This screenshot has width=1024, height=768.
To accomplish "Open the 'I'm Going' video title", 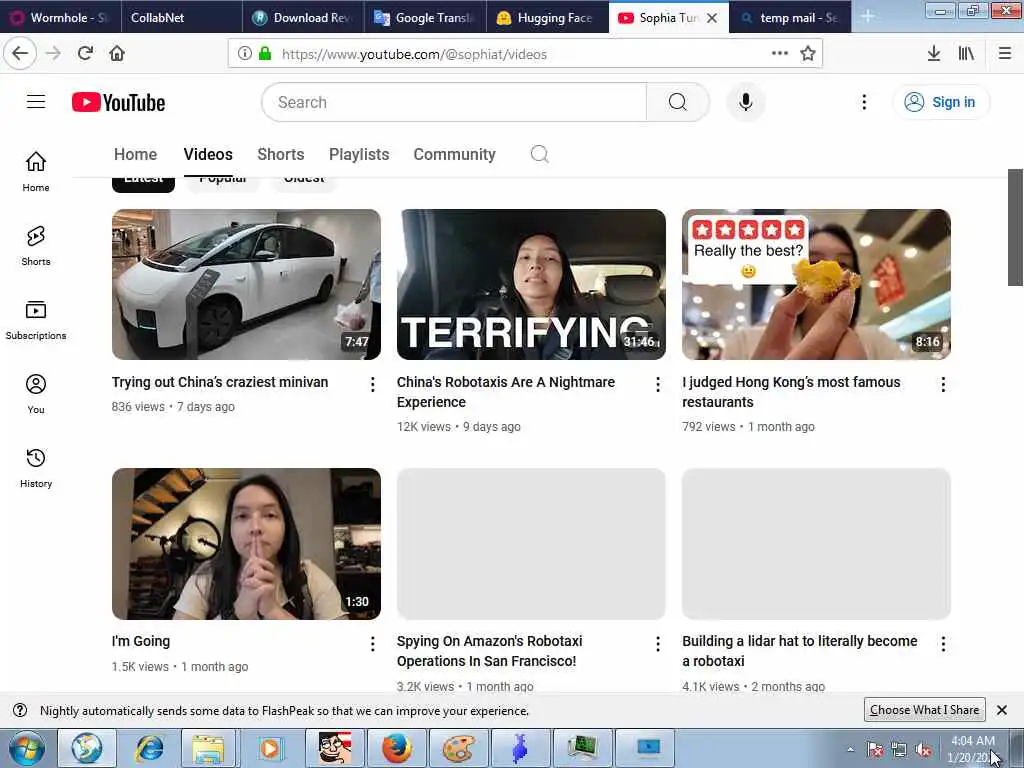I will (x=140, y=641).
